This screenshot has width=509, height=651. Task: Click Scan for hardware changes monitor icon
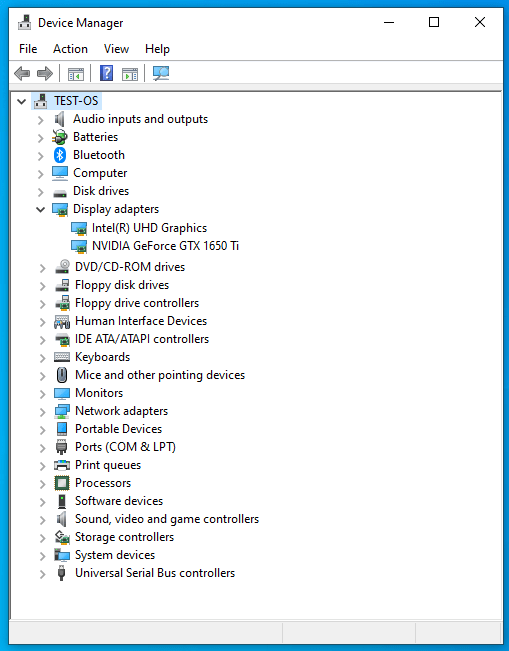(x=161, y=73)
